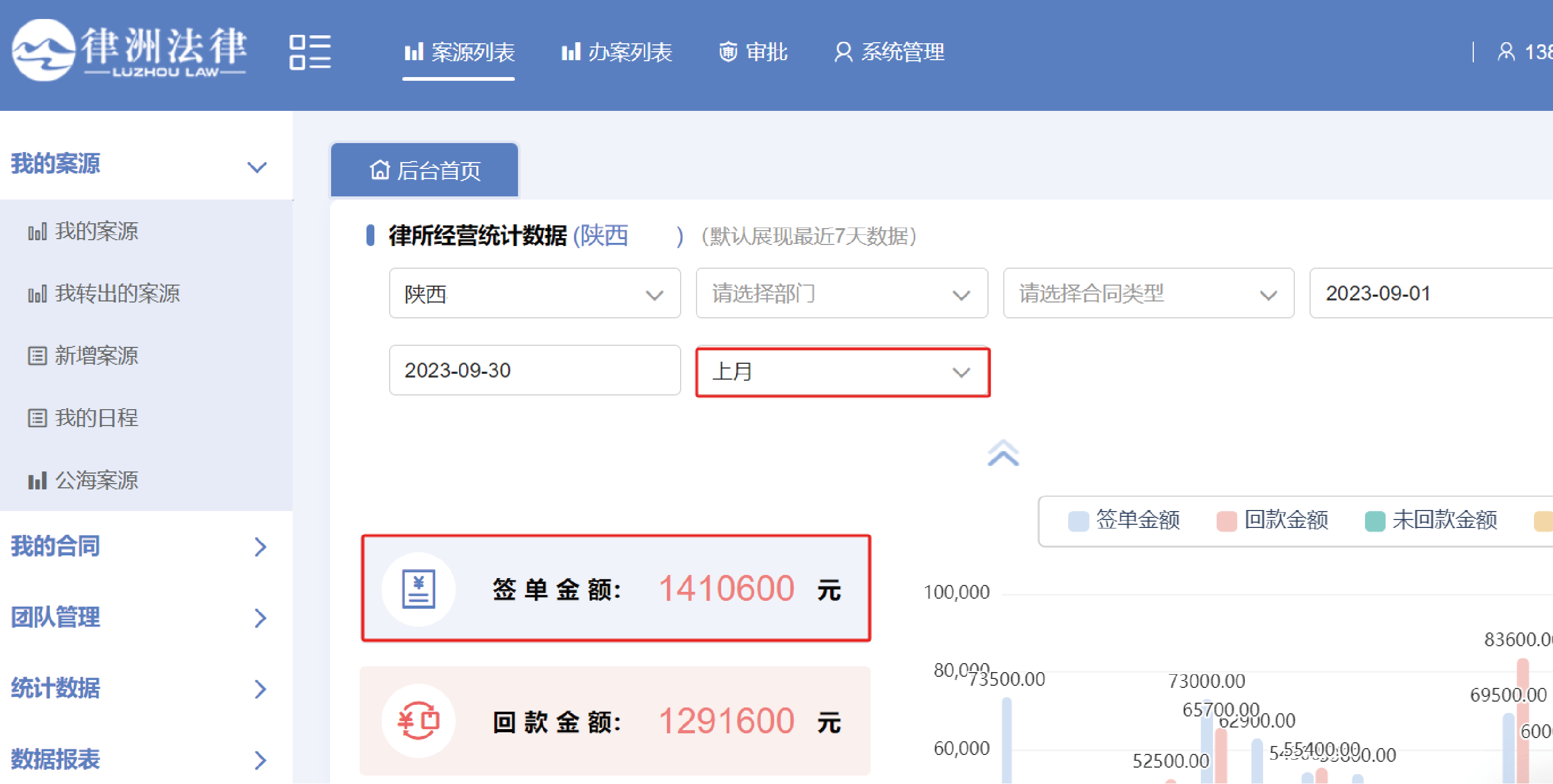The width and height of the screenshot is (1553, 784).
Task: Click the person icon beside 系统管理
Action: 843,52
